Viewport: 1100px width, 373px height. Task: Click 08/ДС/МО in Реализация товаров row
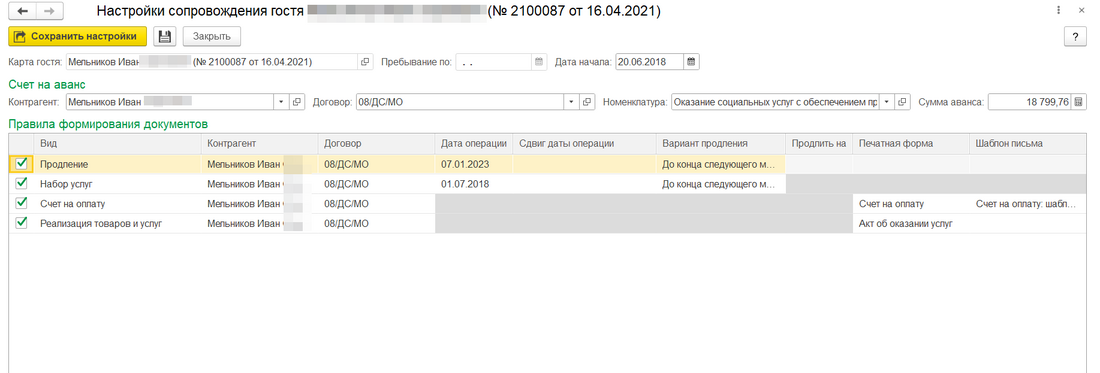pyautogui.click(x=376, y=224)
